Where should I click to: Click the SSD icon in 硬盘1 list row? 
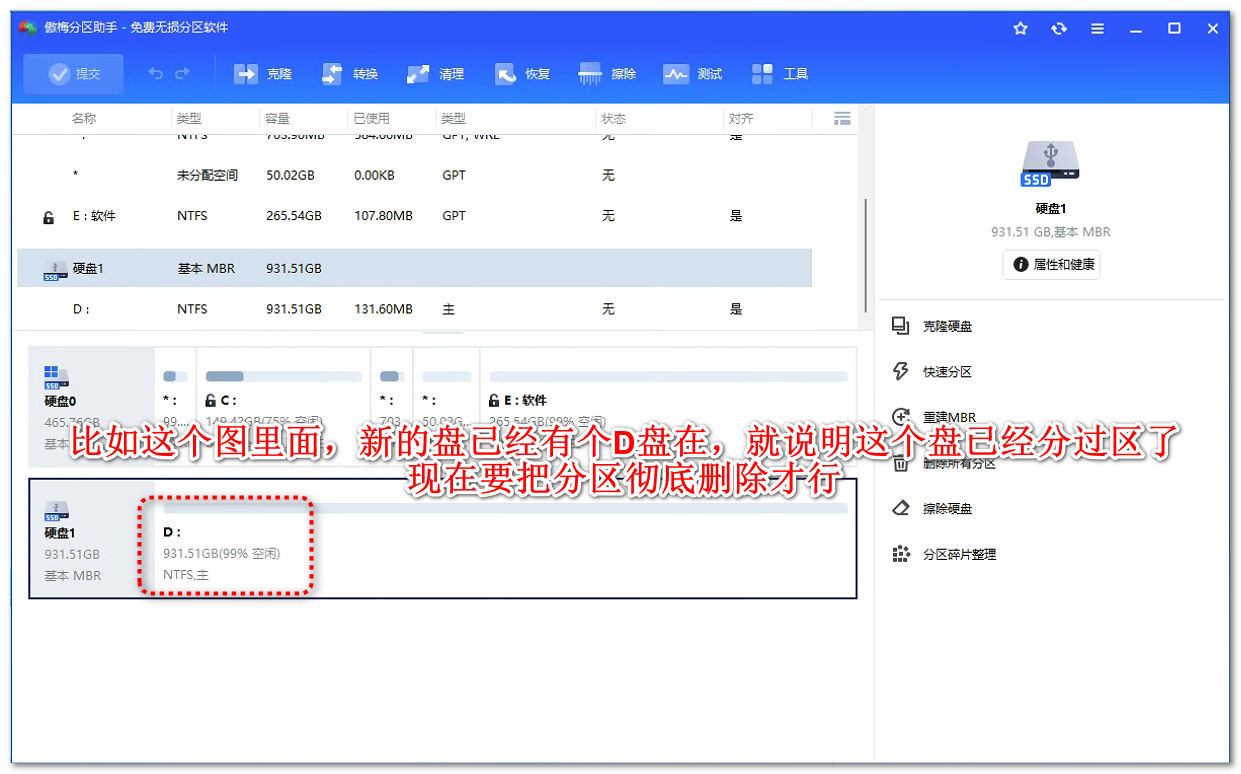click(x=56, y=270)
